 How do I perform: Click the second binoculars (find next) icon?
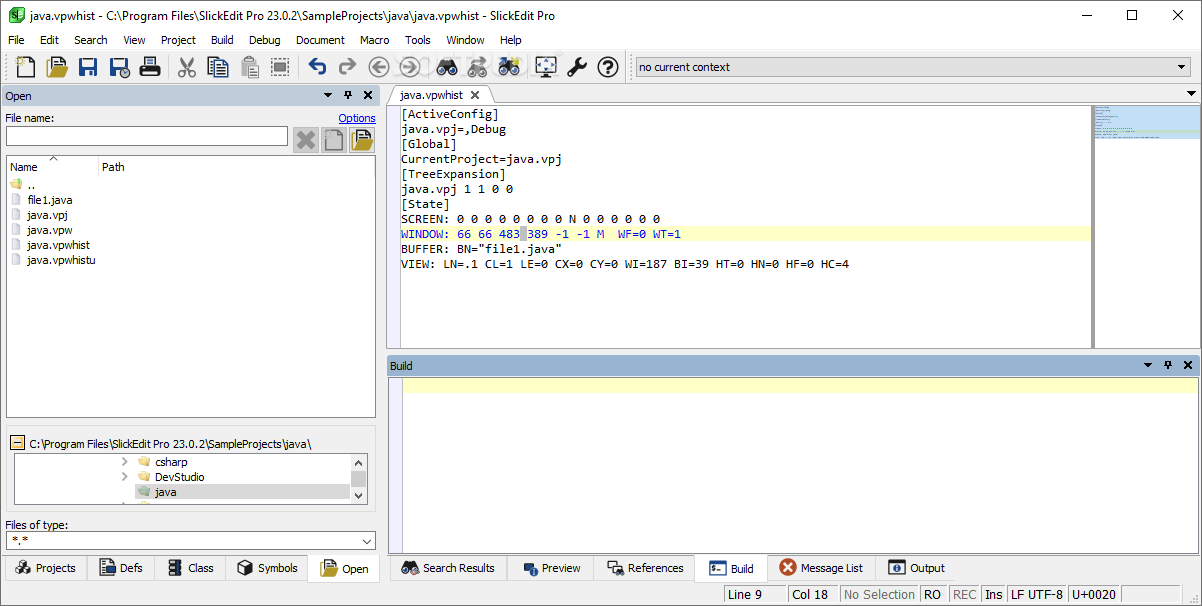[x=477, y=67]
